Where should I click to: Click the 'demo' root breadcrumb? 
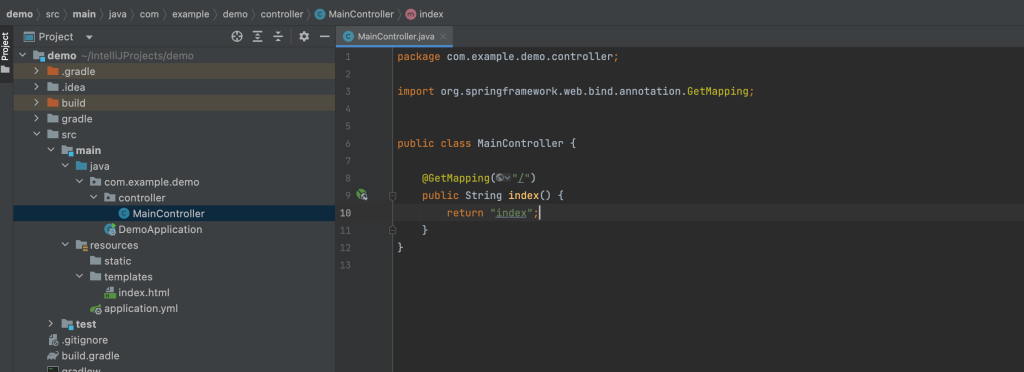(x=20, y=14)
